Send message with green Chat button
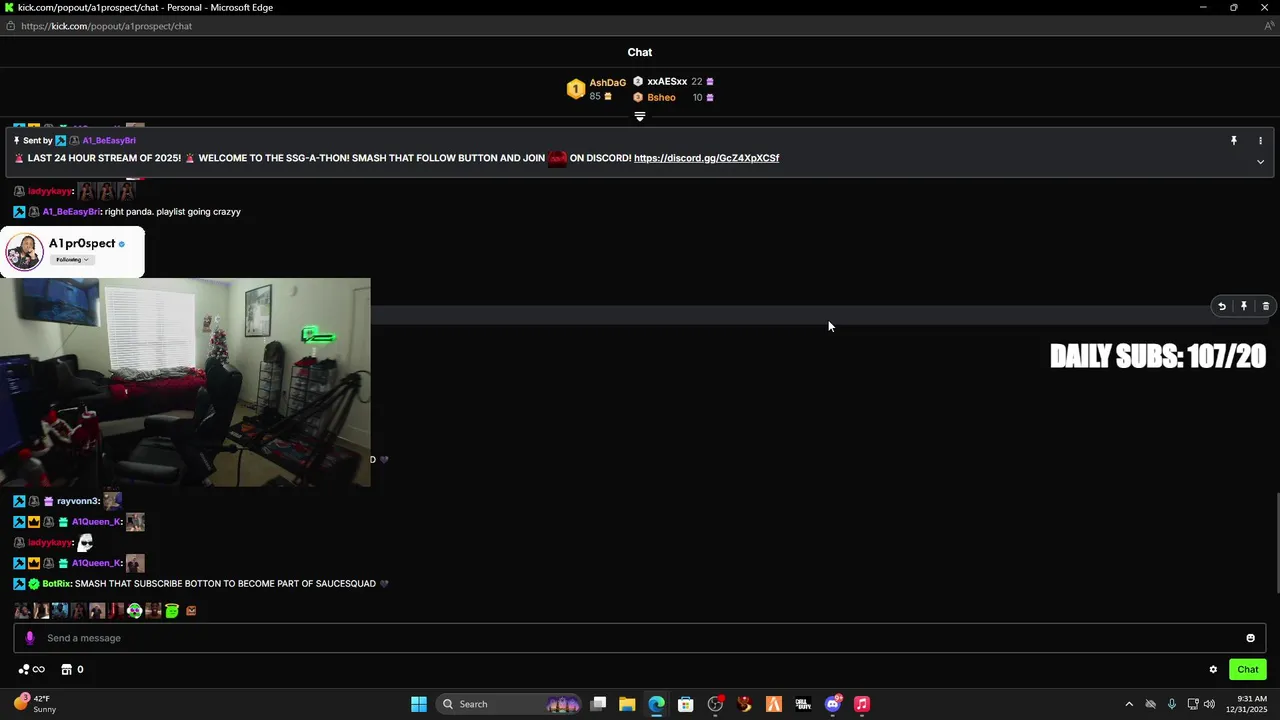1280x720 pixels. [x=1248, y=670]
